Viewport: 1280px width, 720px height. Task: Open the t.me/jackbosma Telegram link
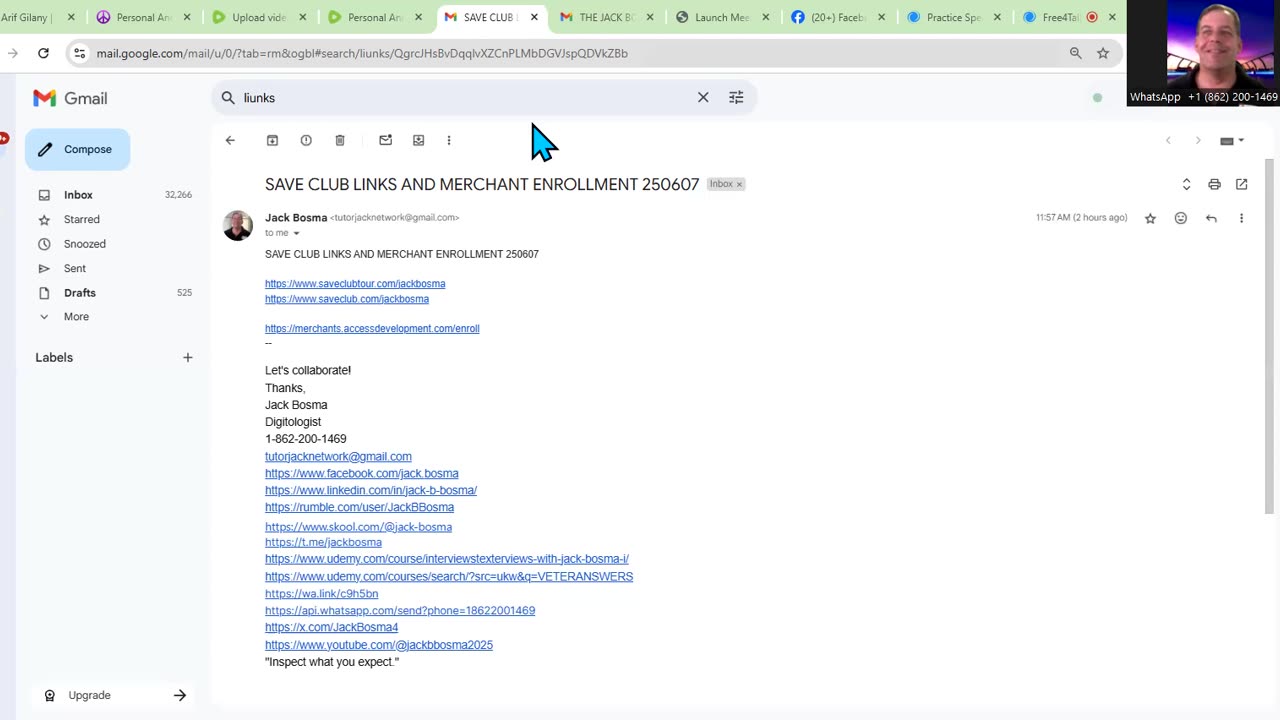point(323,543)
